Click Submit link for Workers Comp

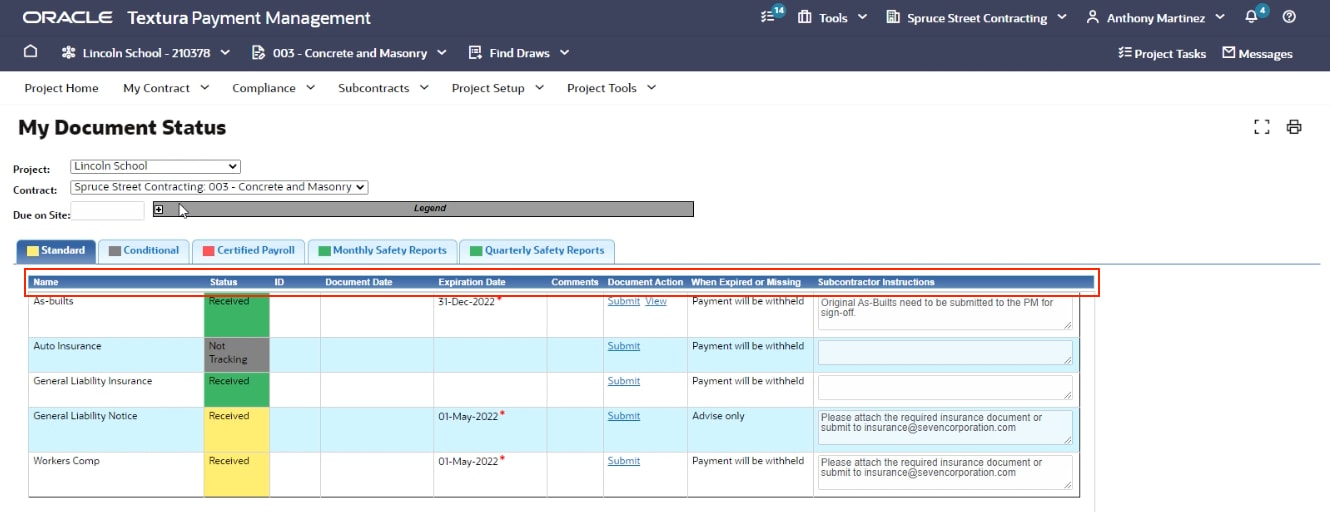[x=623, y=461]
